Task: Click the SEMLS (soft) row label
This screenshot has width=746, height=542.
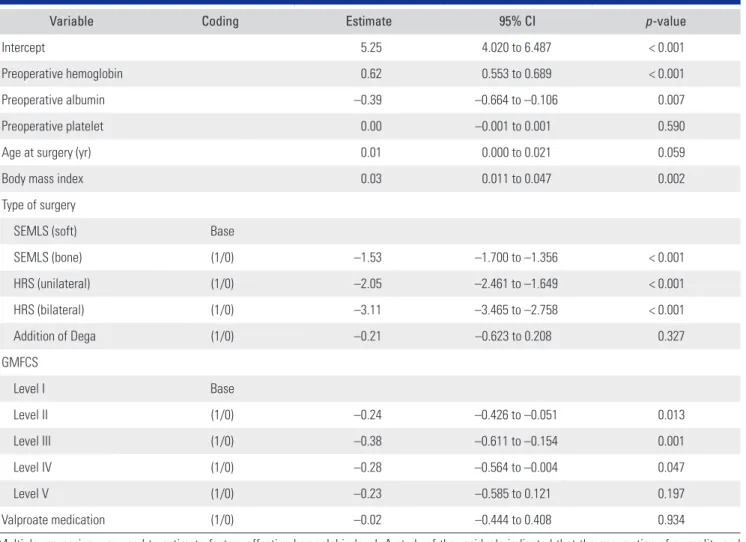Action: pyautogui.click(x=45, y=231)
